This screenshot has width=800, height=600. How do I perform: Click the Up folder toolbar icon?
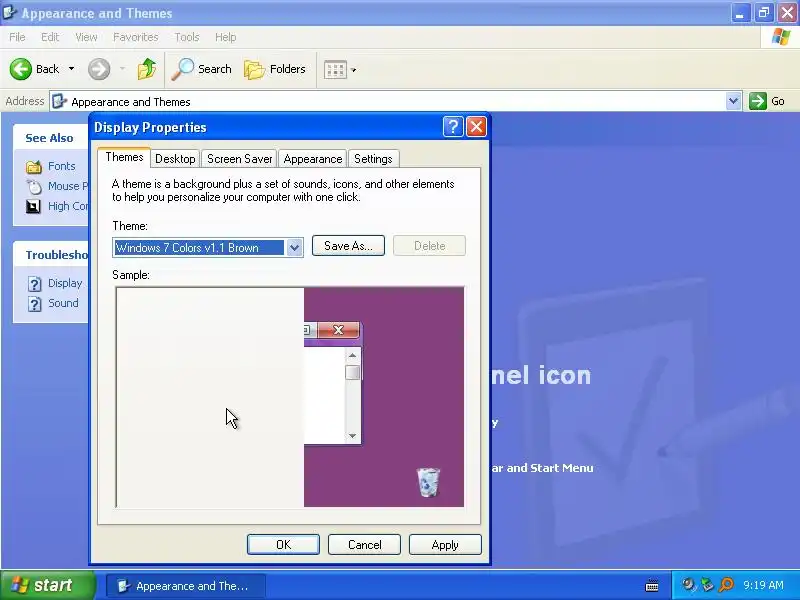click(x=147, y=69)
